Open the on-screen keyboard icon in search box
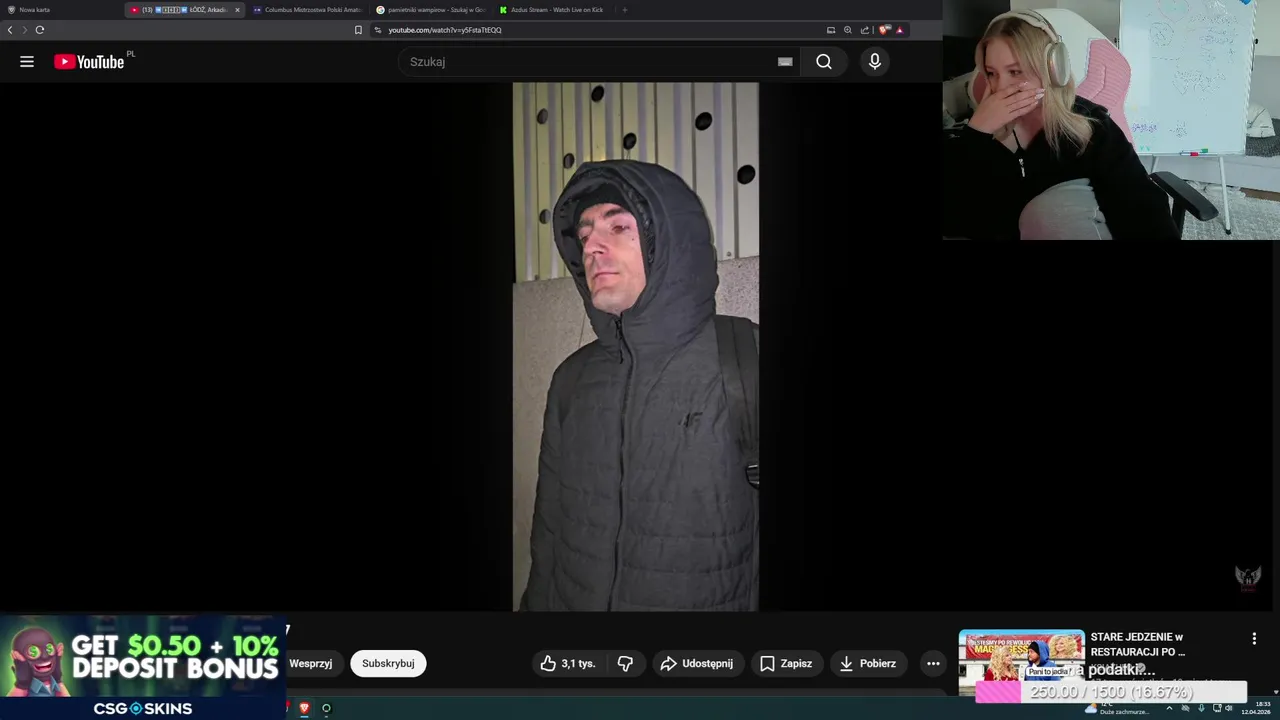The width and height of the screenshot is (1280, 720). pyautogui.click(x=785, y=62)
